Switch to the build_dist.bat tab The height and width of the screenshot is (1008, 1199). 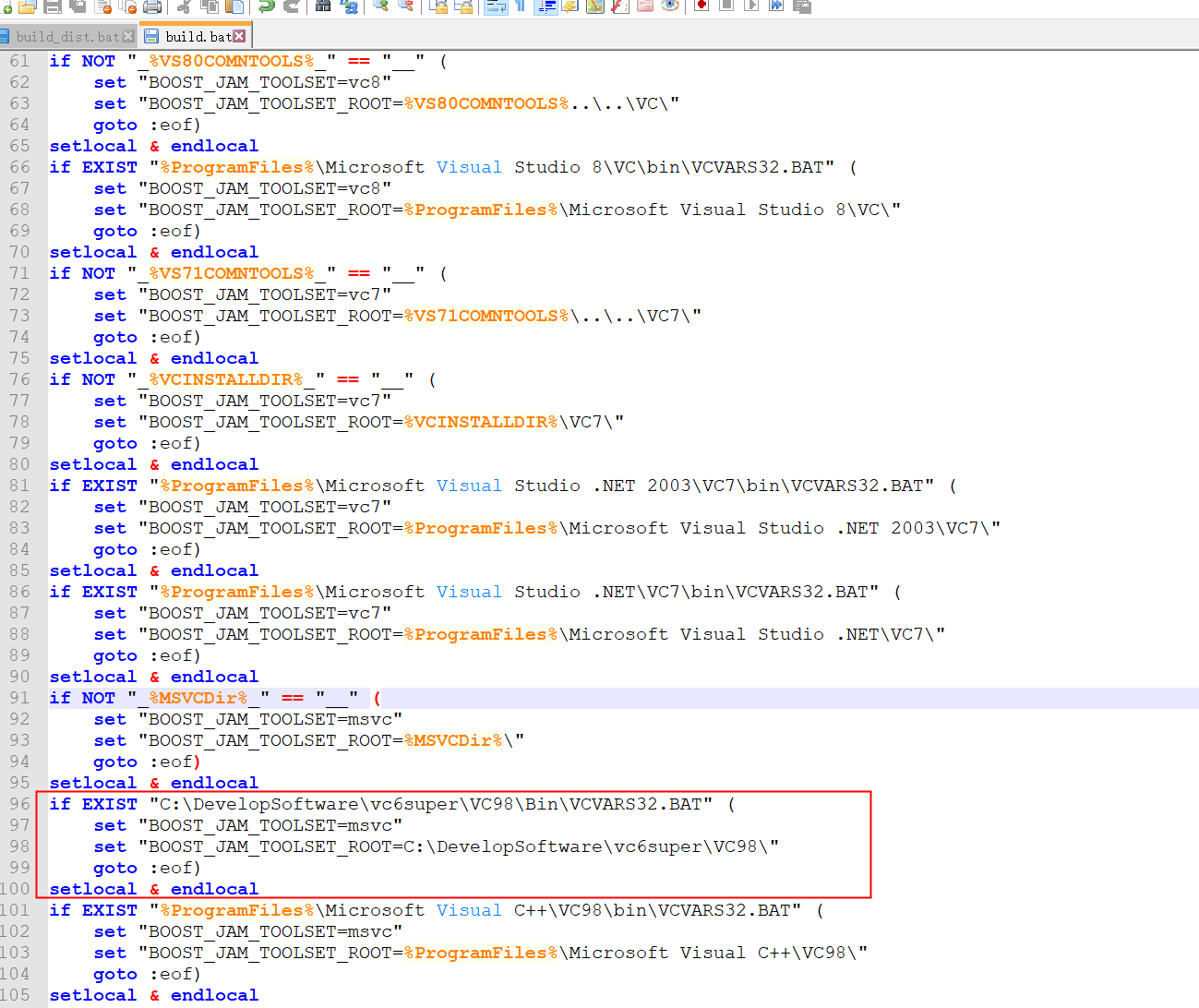[x=67, y=37]
